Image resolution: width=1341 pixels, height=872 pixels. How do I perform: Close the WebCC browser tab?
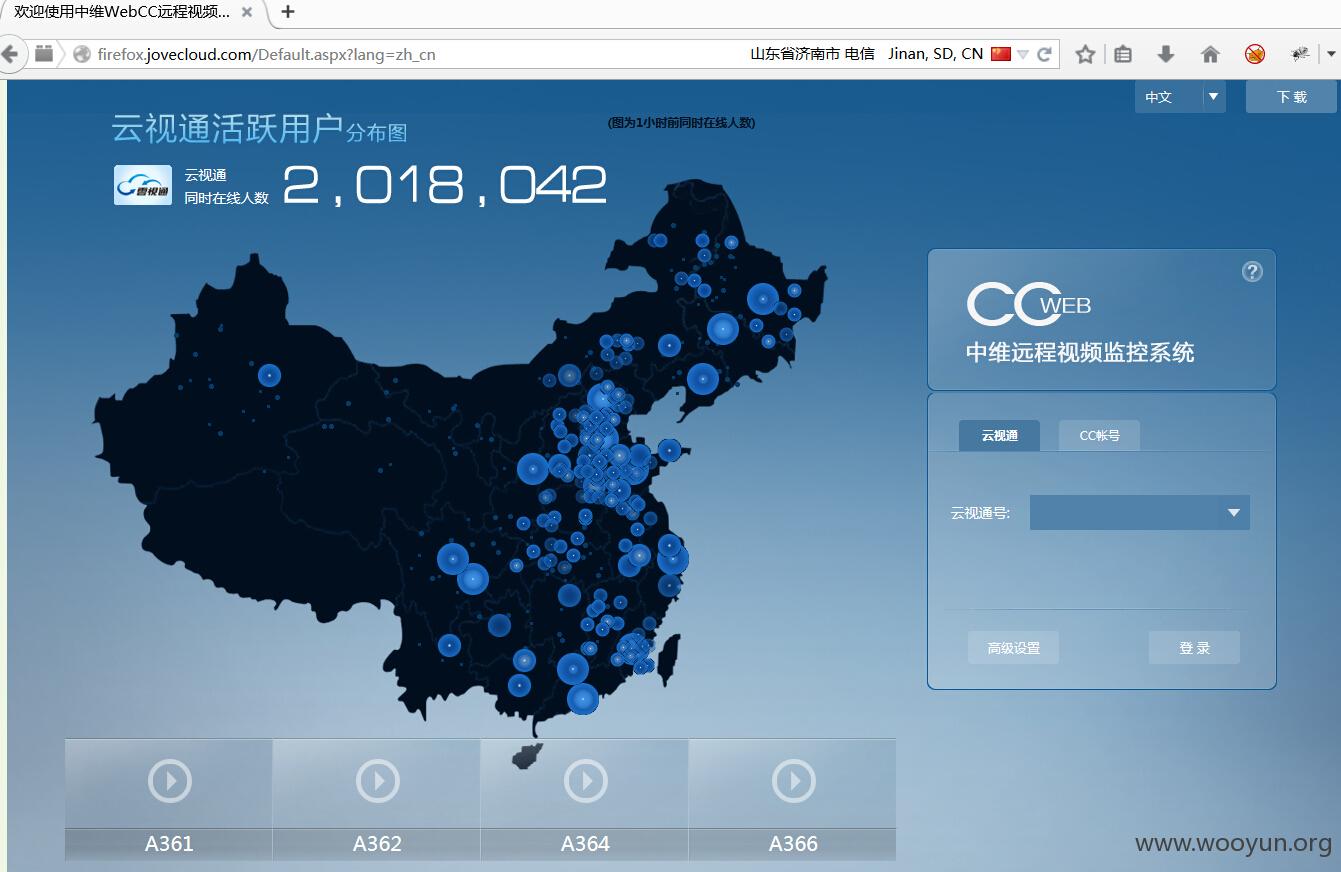tap(247, 12)
